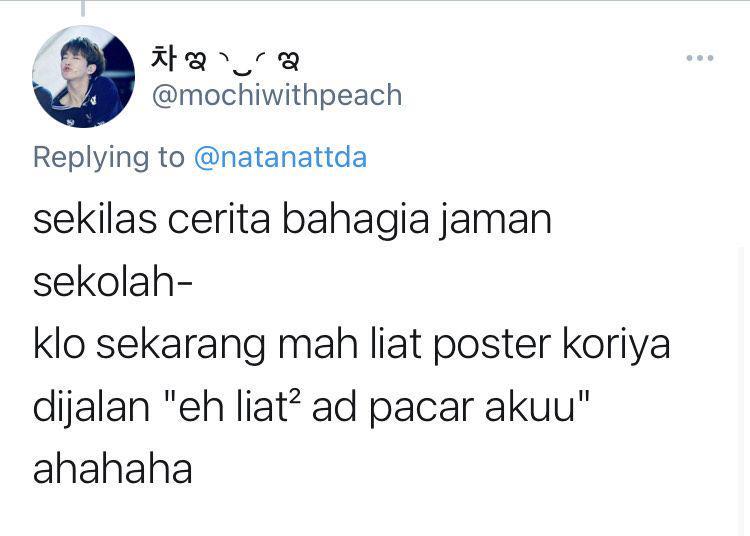
Task: Open the @natanattda mention link
Action: point(280,157)
